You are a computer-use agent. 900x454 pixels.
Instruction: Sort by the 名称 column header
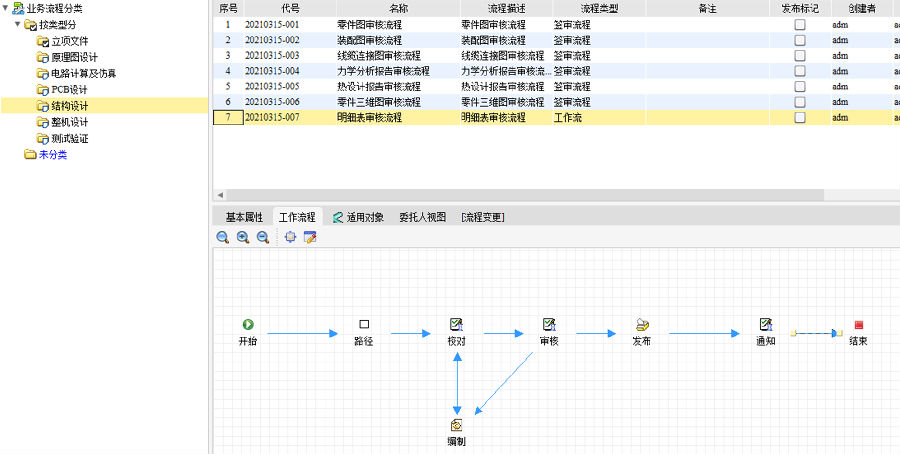398,9
